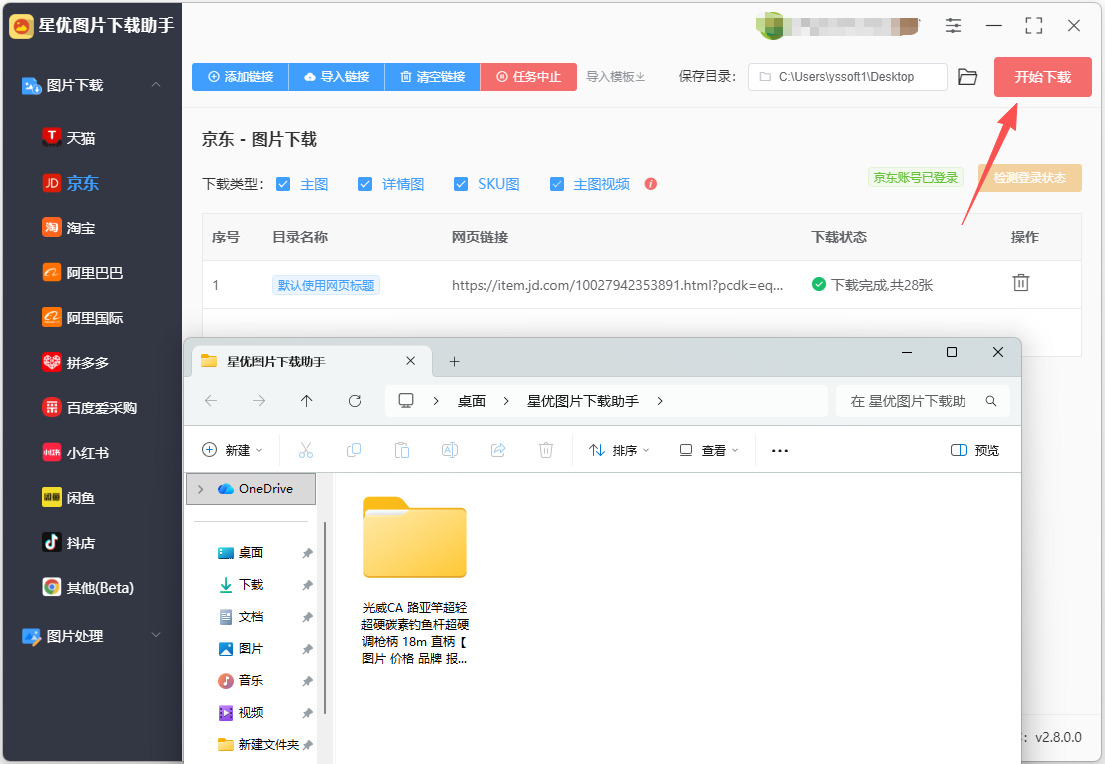
Task: Click the 清空链接 button
Action: [x=433, y=77]
